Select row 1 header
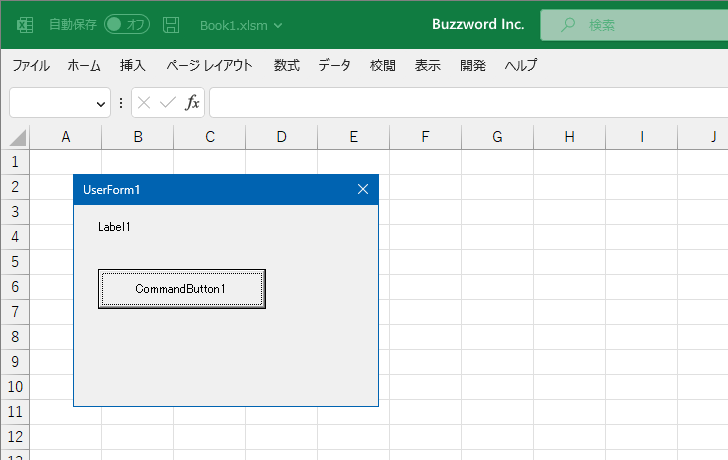728x460 pixels. tap(15, 162)
